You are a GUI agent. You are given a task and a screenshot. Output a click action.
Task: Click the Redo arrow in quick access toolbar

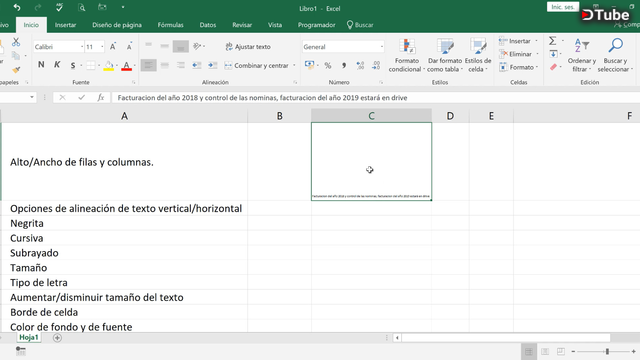tap(38, 7)
